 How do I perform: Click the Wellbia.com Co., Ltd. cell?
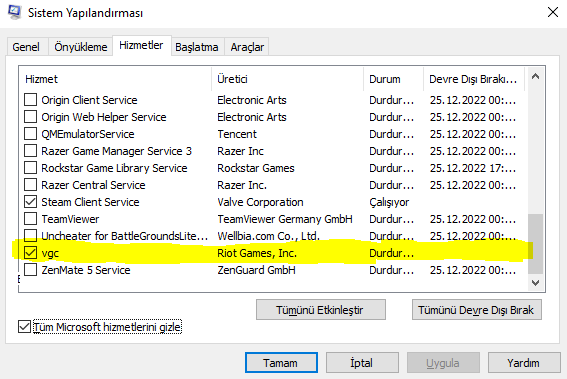pyautogui.click(x=268, y=236)
